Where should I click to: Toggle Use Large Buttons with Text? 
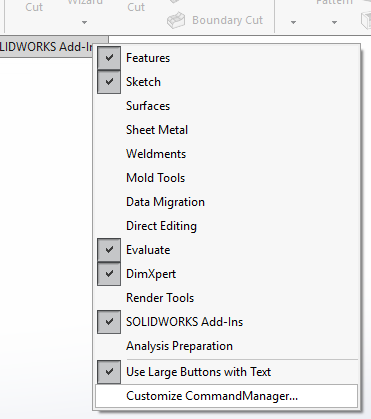[x=227, y=372]
